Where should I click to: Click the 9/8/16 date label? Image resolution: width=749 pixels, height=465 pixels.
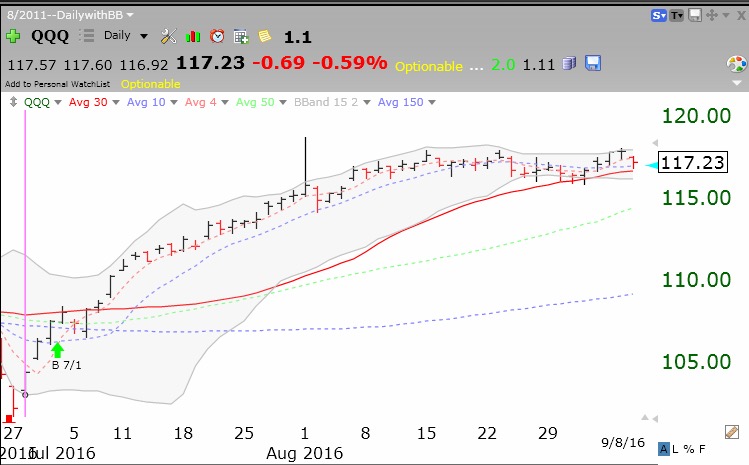[622, 443]
